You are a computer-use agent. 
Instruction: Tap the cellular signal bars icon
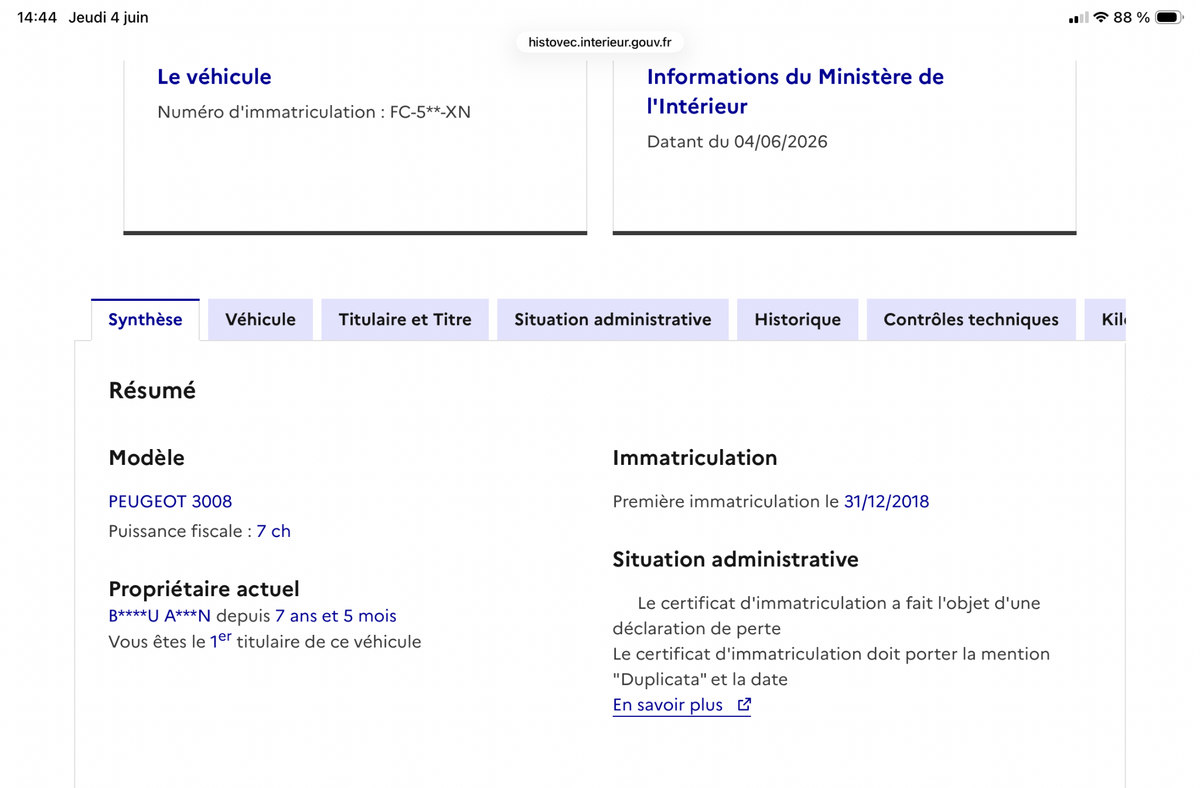pyautogui.click(x=1078, y=18)
